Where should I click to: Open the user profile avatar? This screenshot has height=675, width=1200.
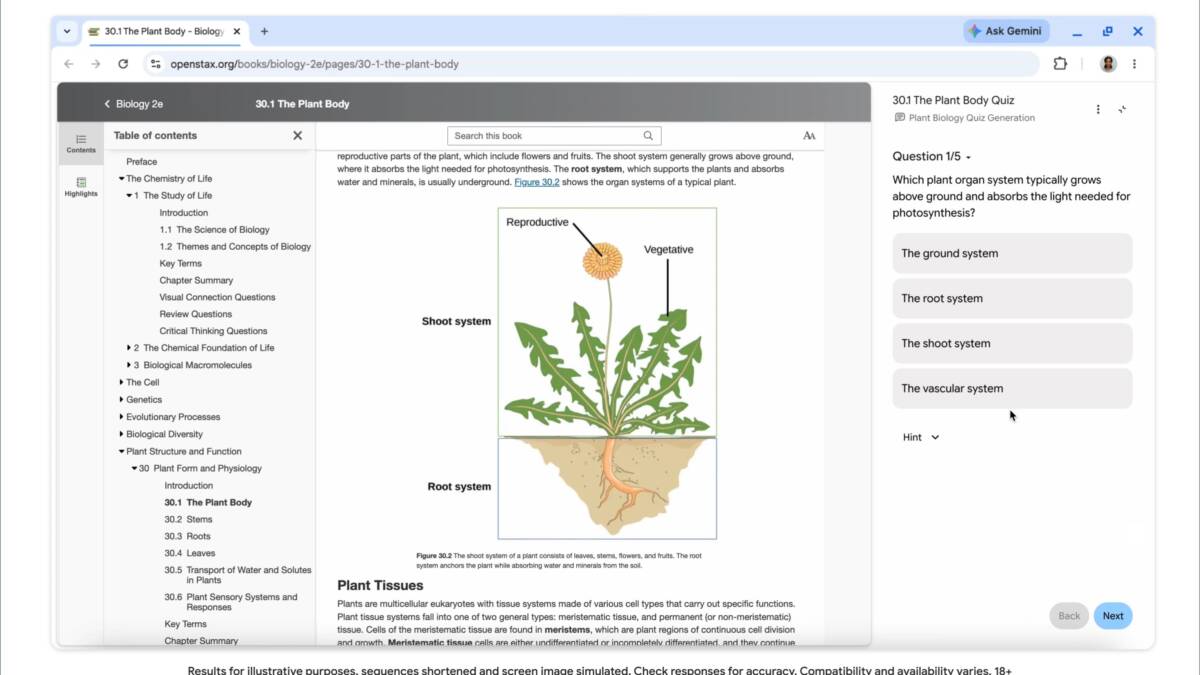1108,64
